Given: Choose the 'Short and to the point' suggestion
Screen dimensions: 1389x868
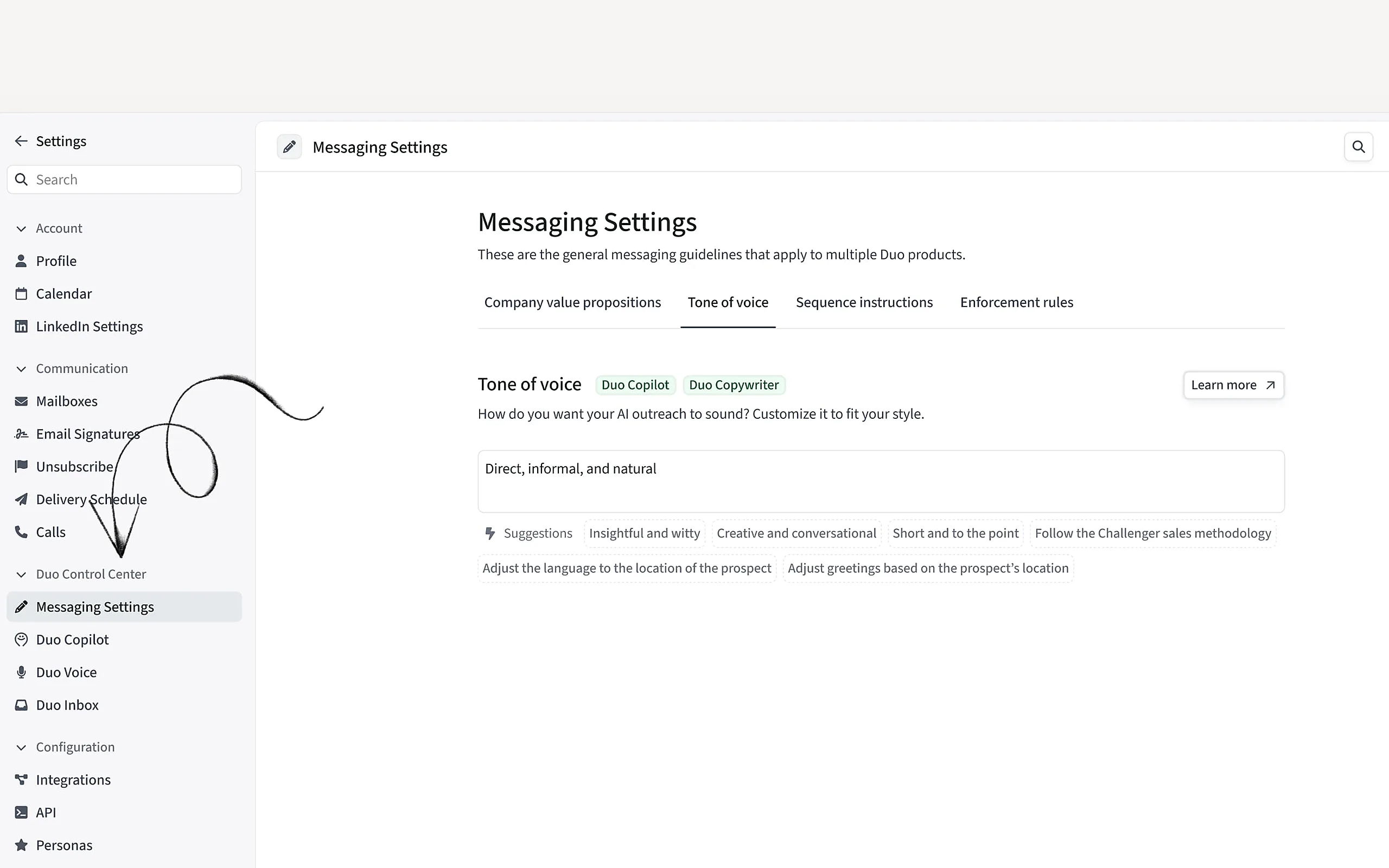Looking at the screenshot, I should click(955, 533).
